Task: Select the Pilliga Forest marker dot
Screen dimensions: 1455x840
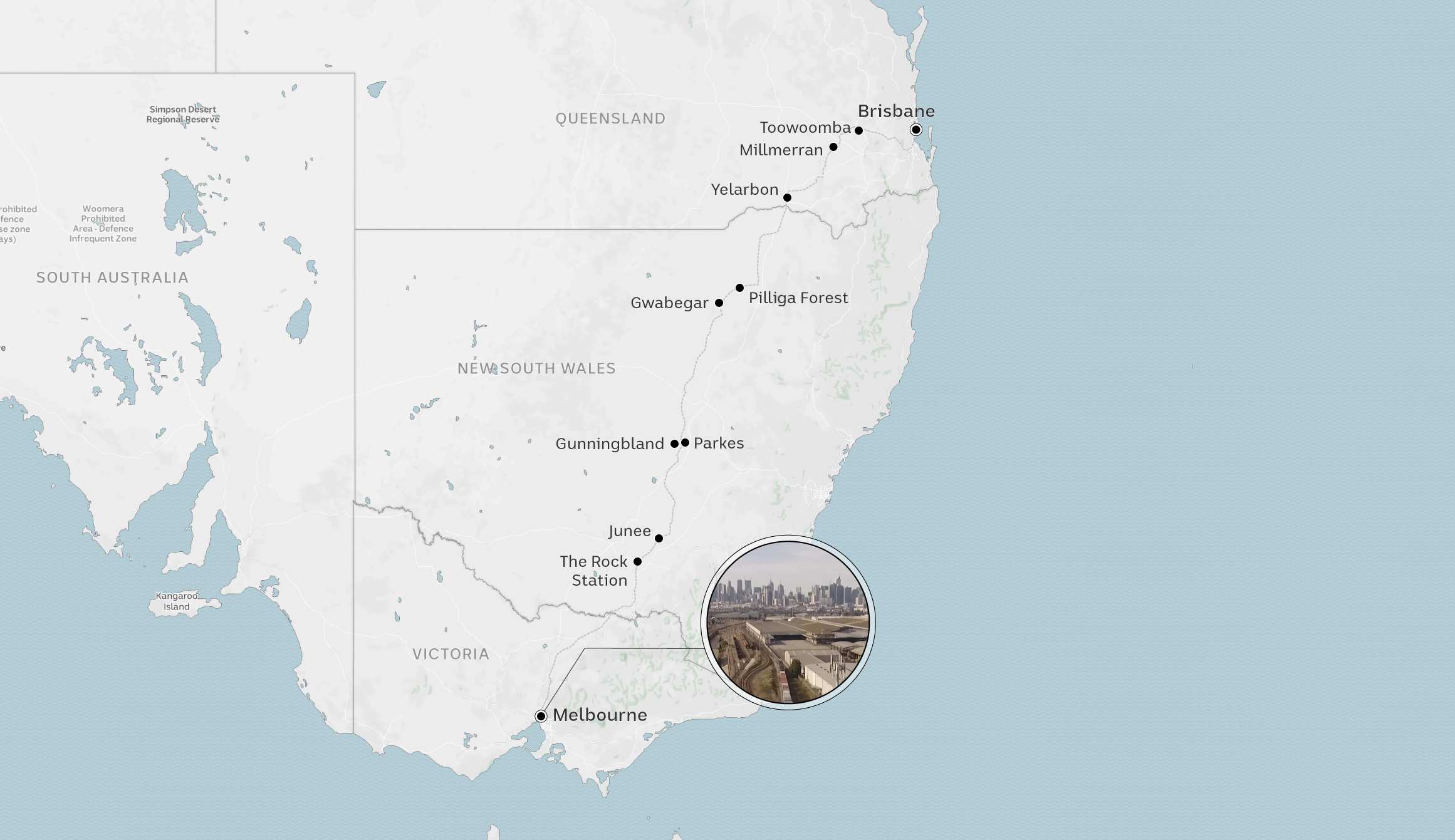Action: [x=739, y=288]
